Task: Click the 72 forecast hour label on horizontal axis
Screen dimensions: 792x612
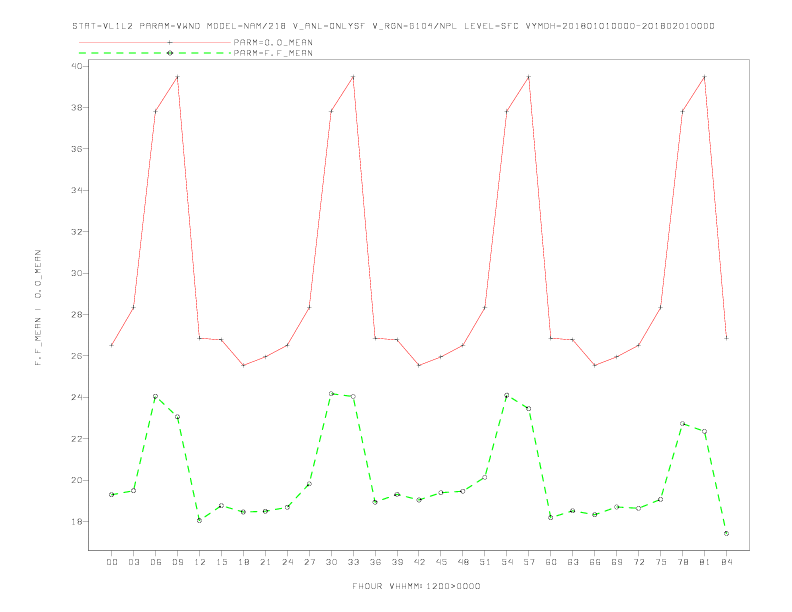Action: pyautogui.click(x=638, y=562)
